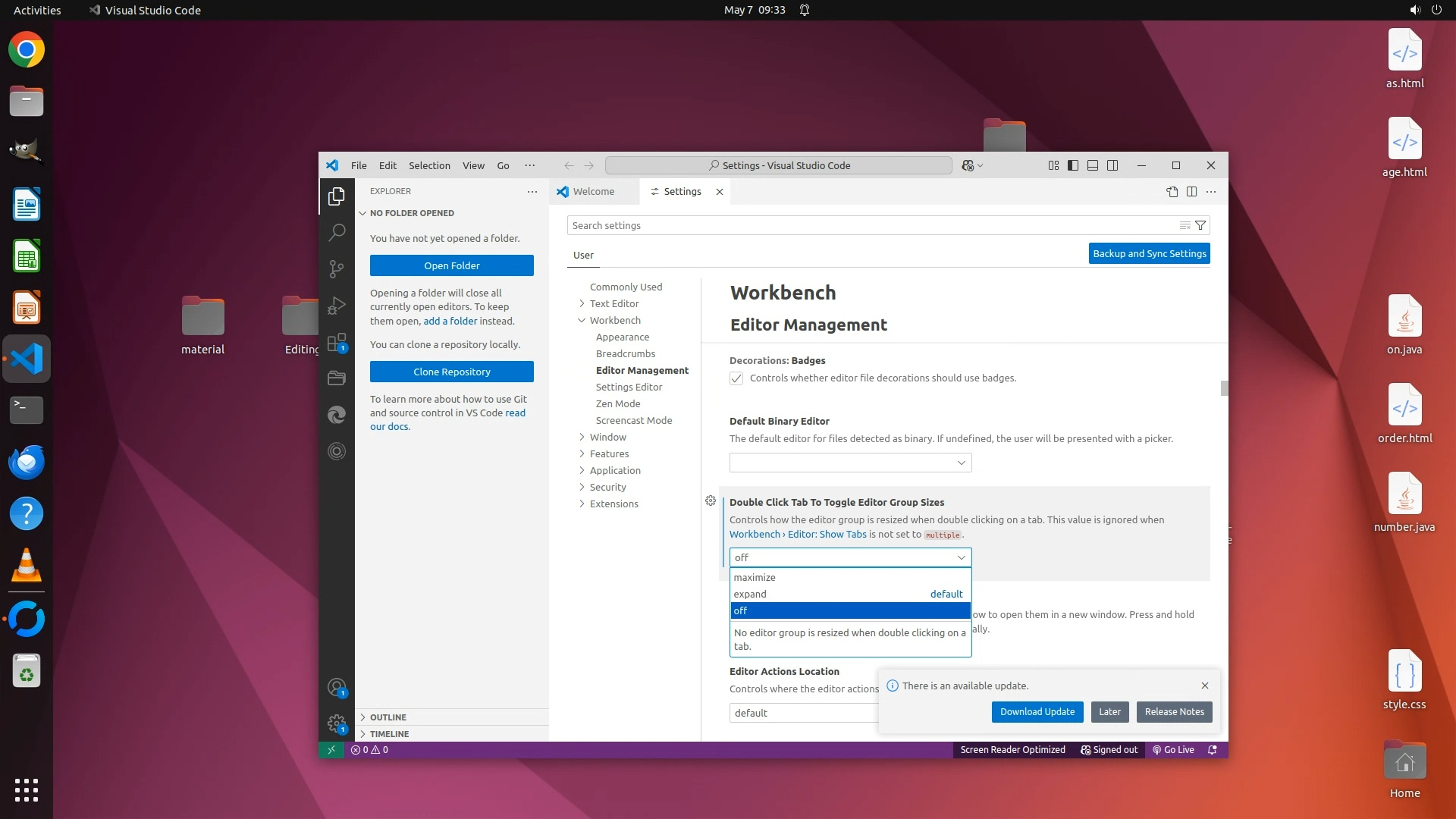Open the Run and Debug view

click(x=337, y=306)
